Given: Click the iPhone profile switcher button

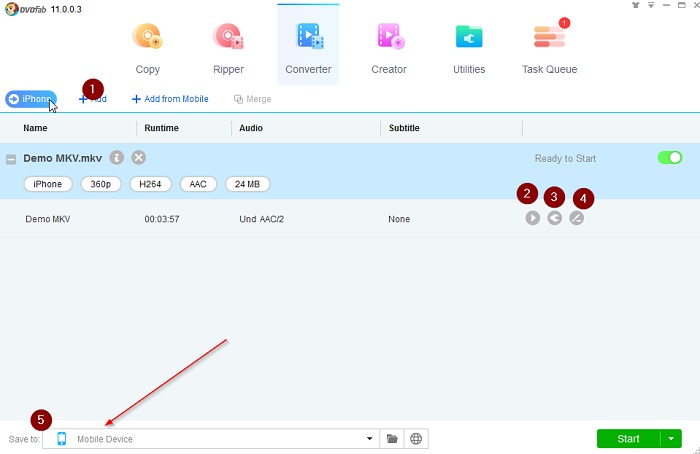Looking at the screenshot, I should [x=31, y=99].
